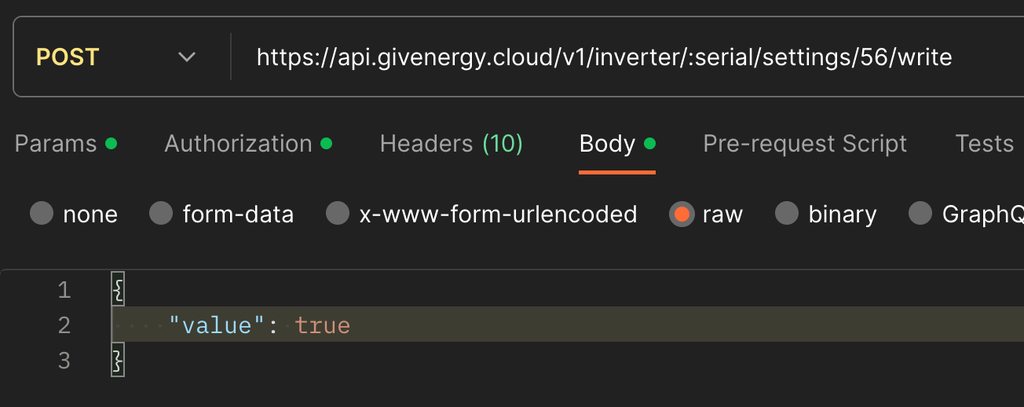Click the closing brace on line 3
This screenshot has height=407, width=1024.
tap(118, 360)
